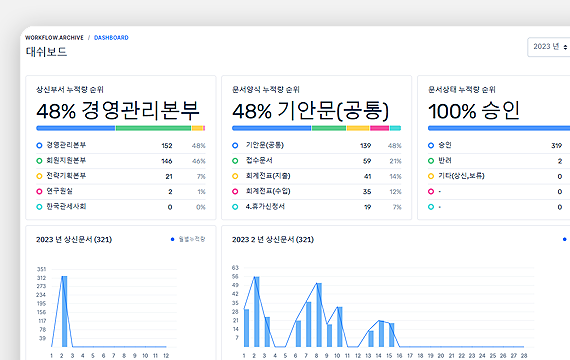Select the pink segment of the document form bar
The height and width of the screenshot is (360, 570).
[380, 128]
